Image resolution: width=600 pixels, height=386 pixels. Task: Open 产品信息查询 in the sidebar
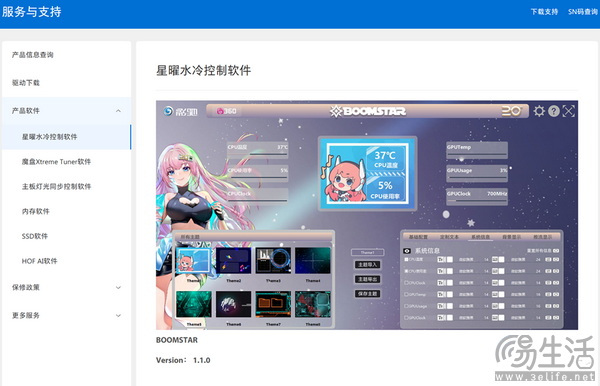33,55
